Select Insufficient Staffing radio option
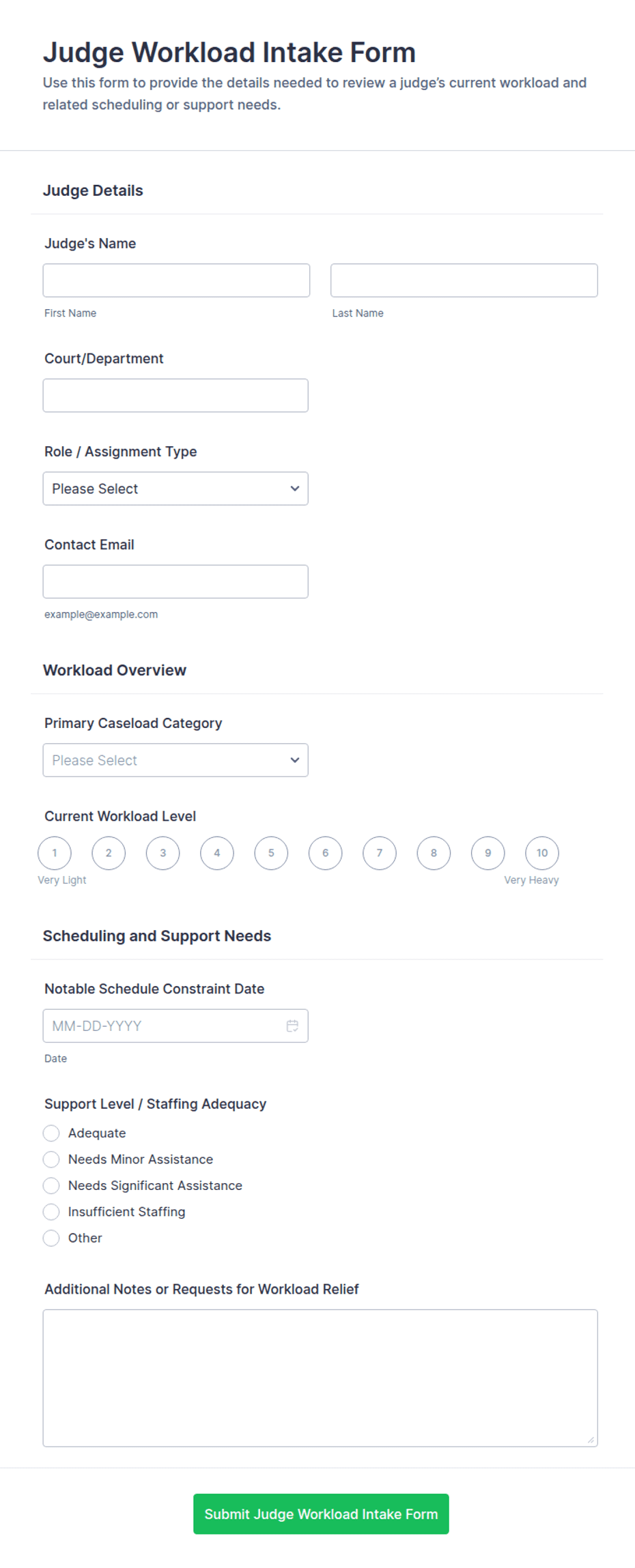The image size is (635, 1568). (x=51, y=1212)
